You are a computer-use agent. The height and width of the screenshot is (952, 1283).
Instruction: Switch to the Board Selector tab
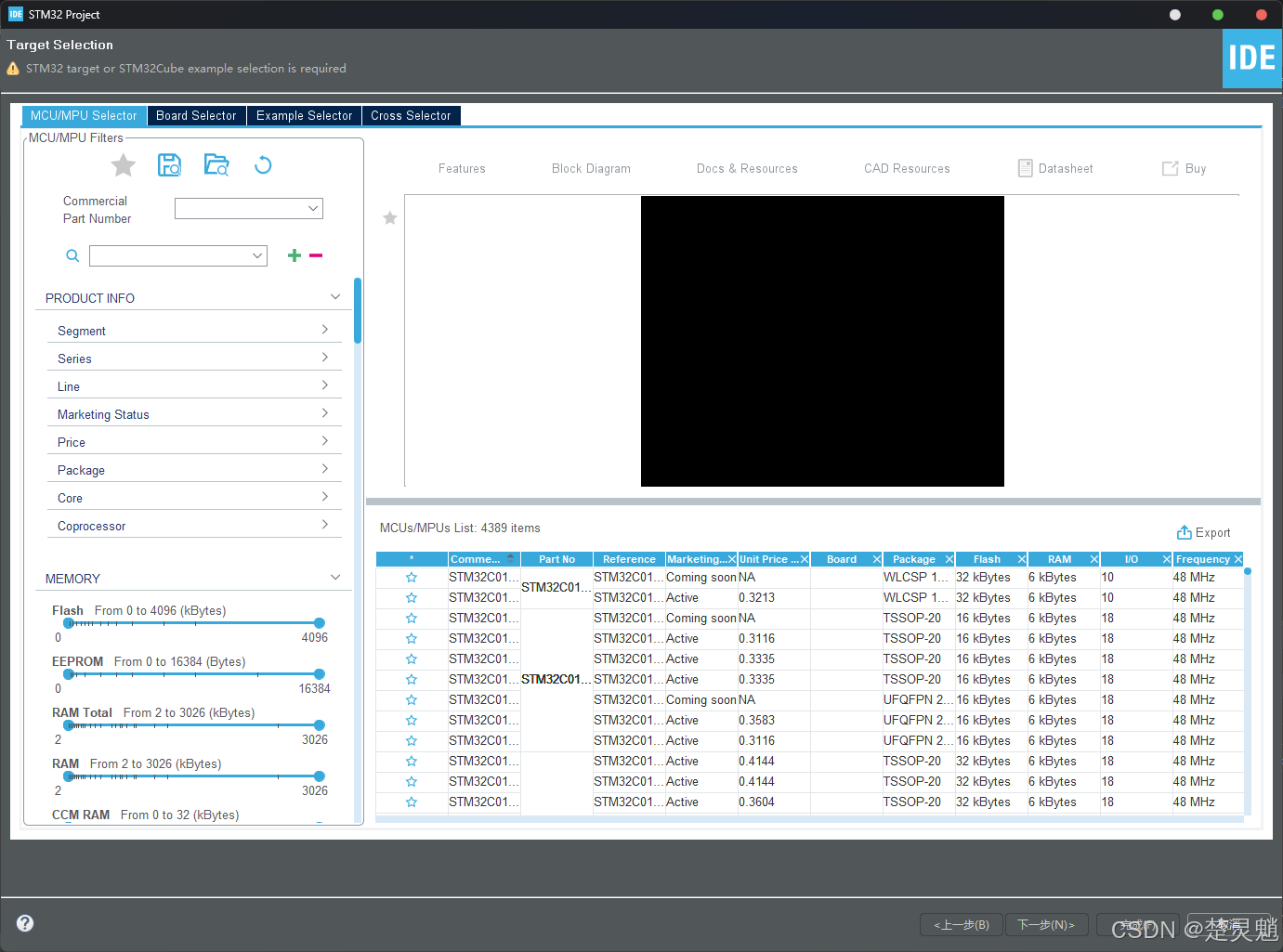[196, 115]
